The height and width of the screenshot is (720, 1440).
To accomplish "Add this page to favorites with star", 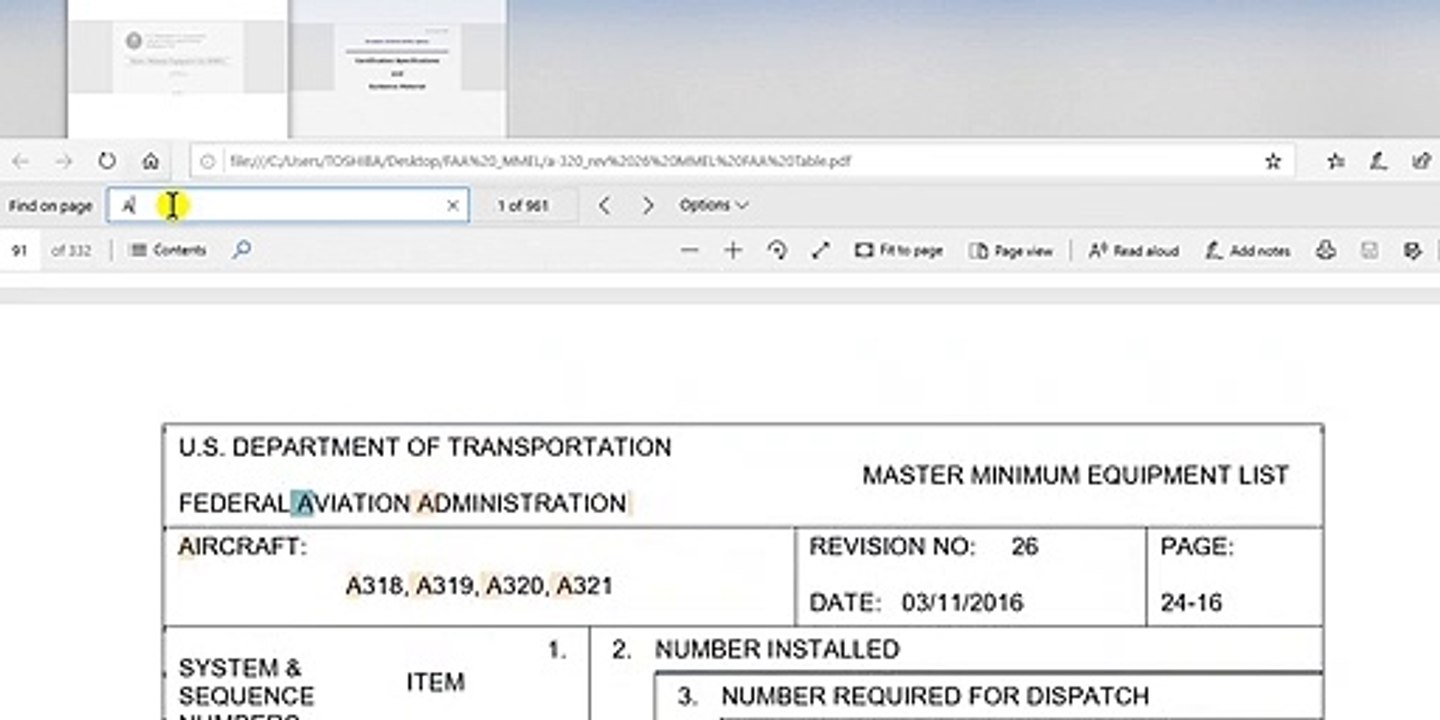I will click(1273, 161).
